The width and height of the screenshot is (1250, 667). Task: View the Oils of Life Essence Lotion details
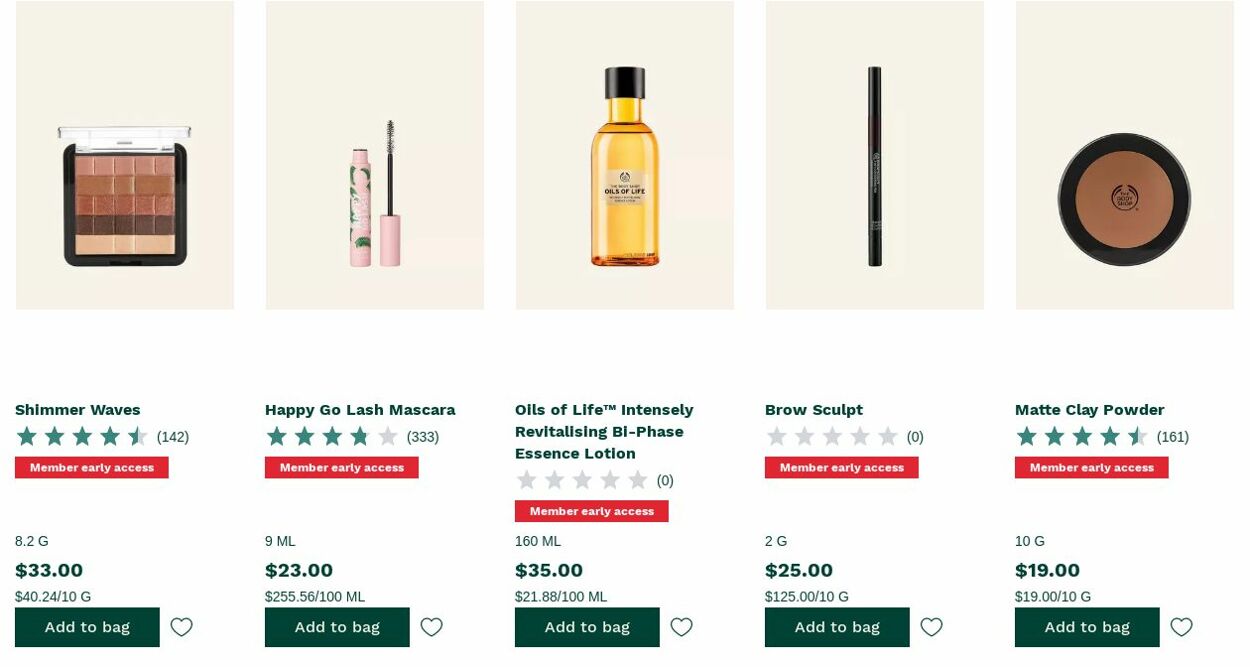point(604,431)
